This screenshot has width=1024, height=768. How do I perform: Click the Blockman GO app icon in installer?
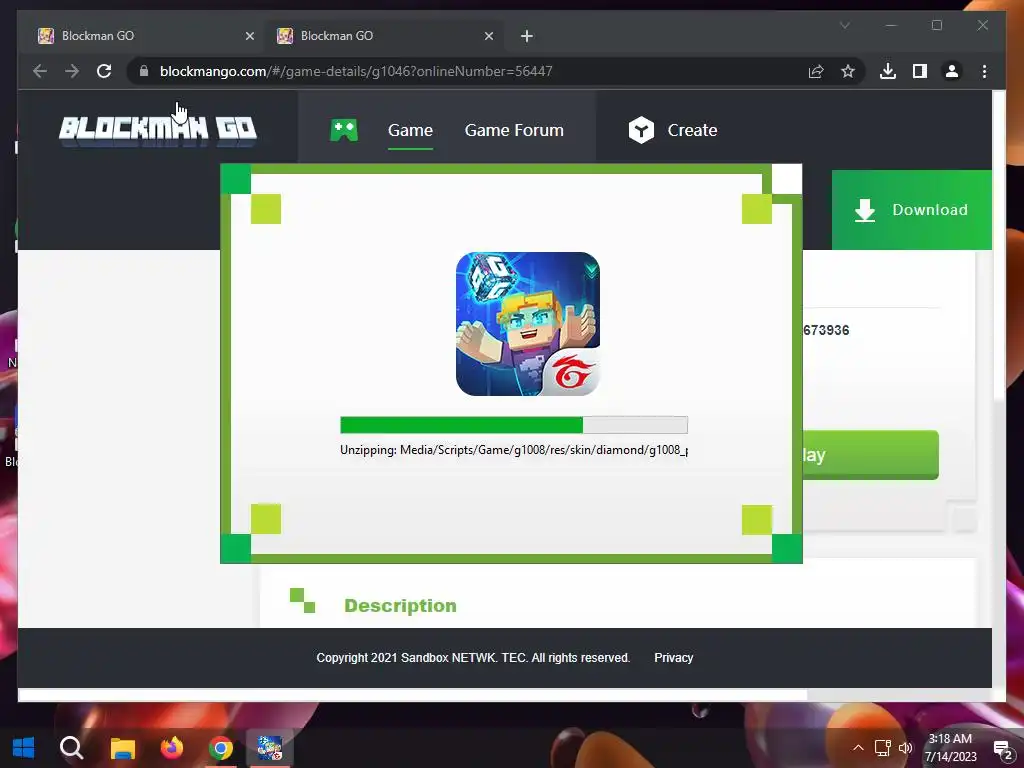coord(528,324)
